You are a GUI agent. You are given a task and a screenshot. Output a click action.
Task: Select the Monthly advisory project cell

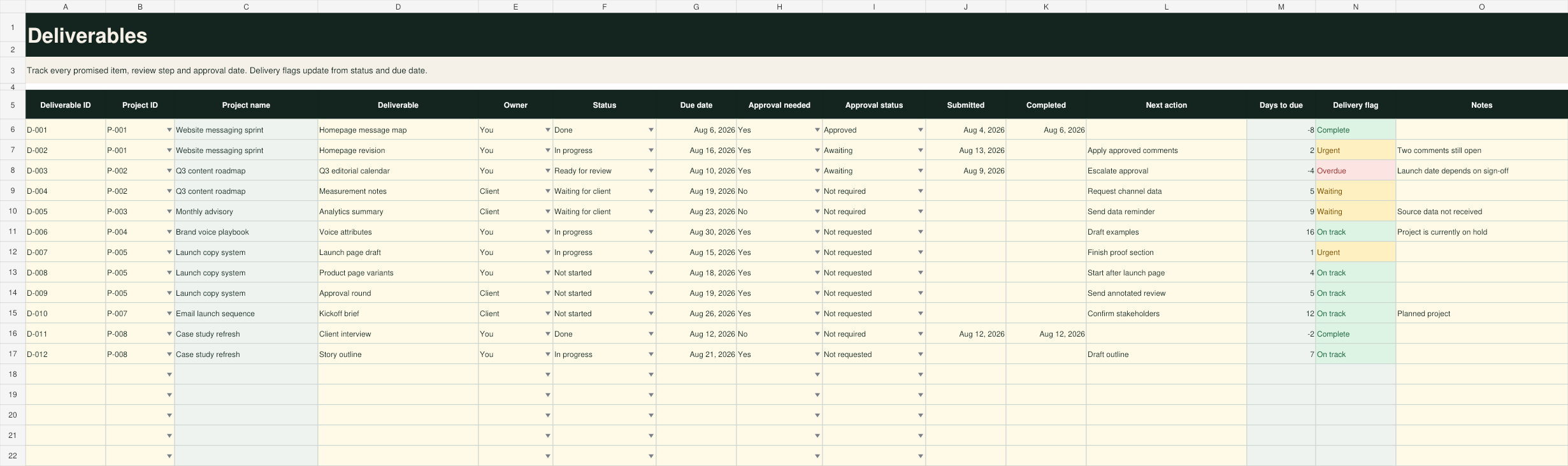click(x=246, y=212)
